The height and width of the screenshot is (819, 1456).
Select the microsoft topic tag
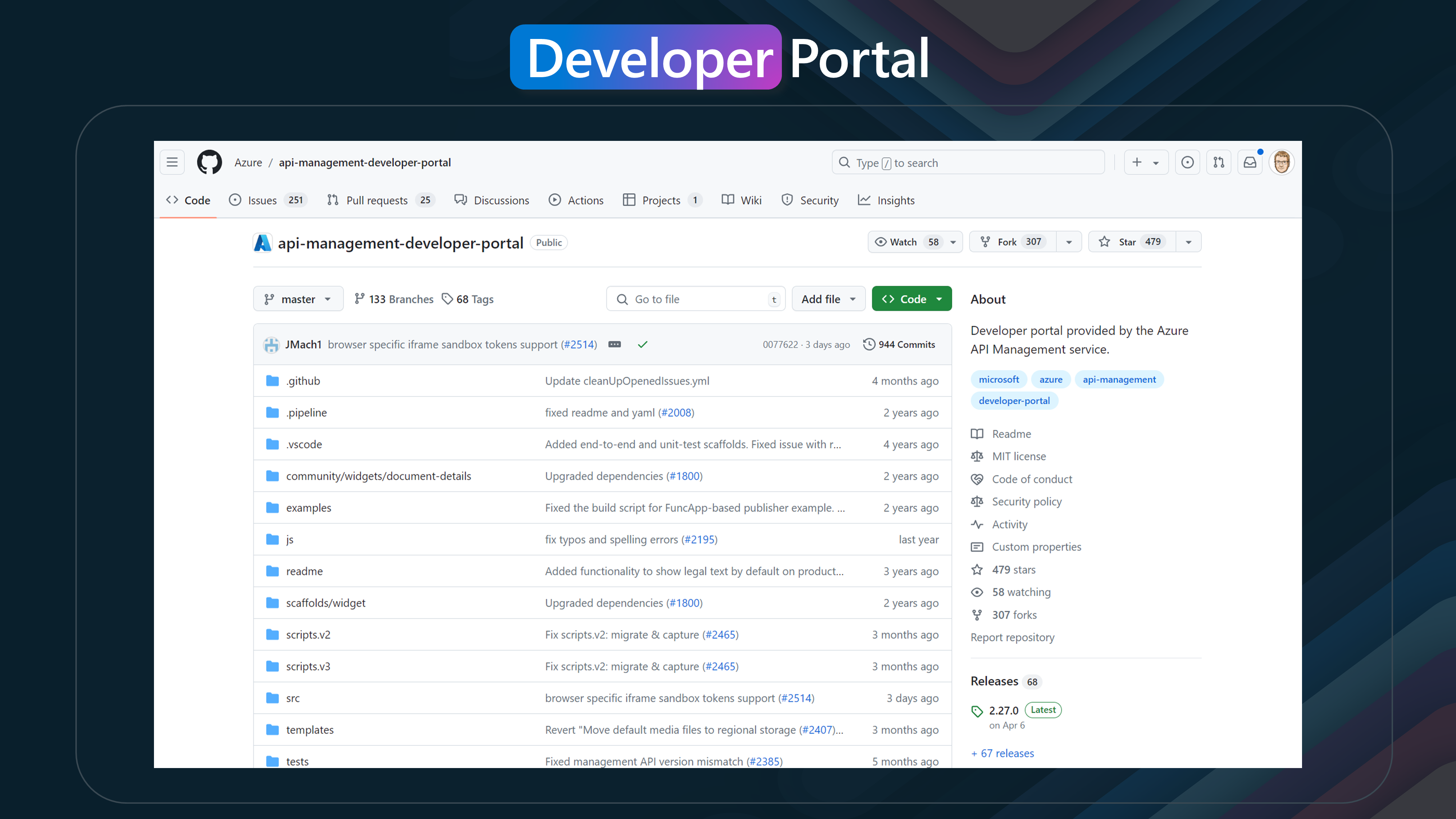999,379
